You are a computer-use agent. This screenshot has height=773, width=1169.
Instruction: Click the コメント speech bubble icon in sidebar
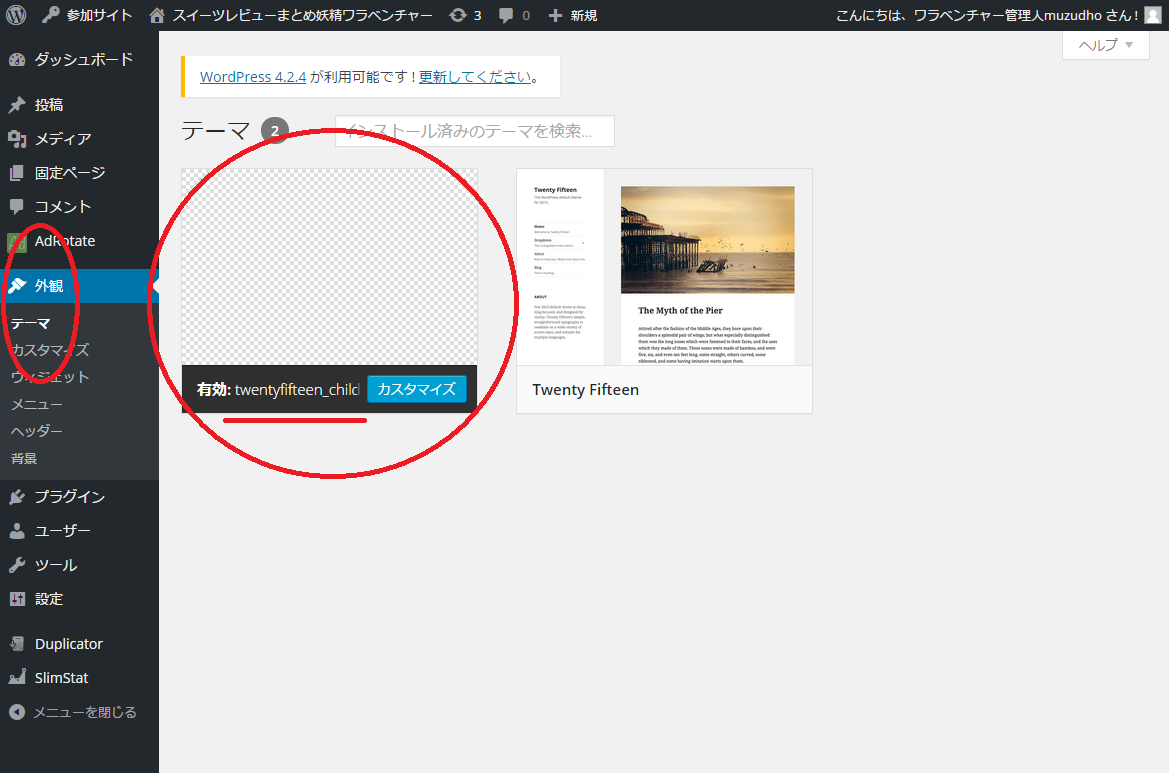pyautogui.click(x=17, y=206)
